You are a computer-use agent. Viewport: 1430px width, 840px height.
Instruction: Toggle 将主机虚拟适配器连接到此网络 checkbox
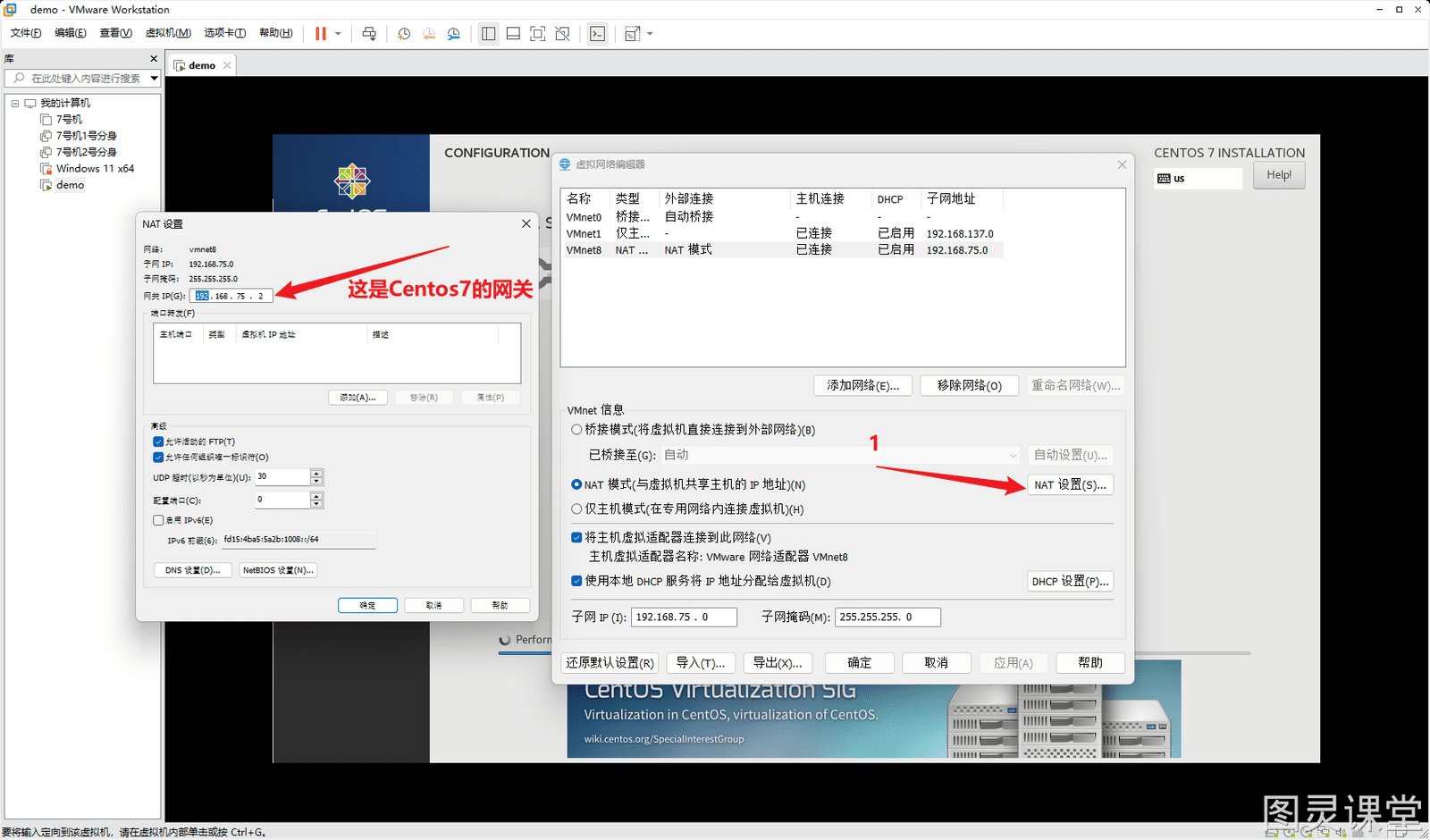576,537
